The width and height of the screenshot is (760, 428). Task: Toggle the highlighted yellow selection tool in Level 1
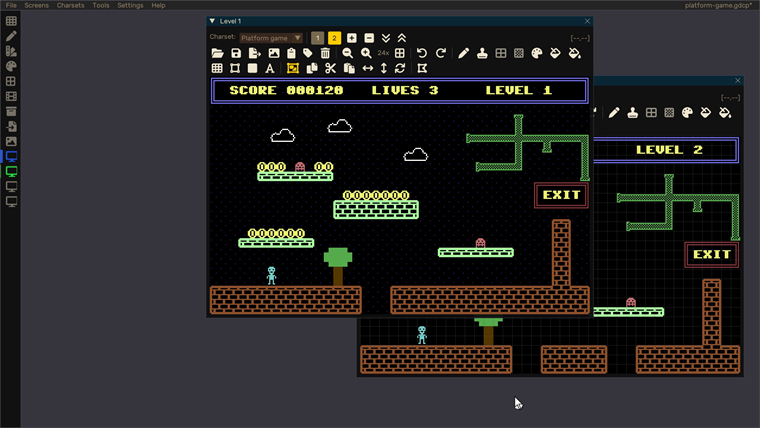293,68
